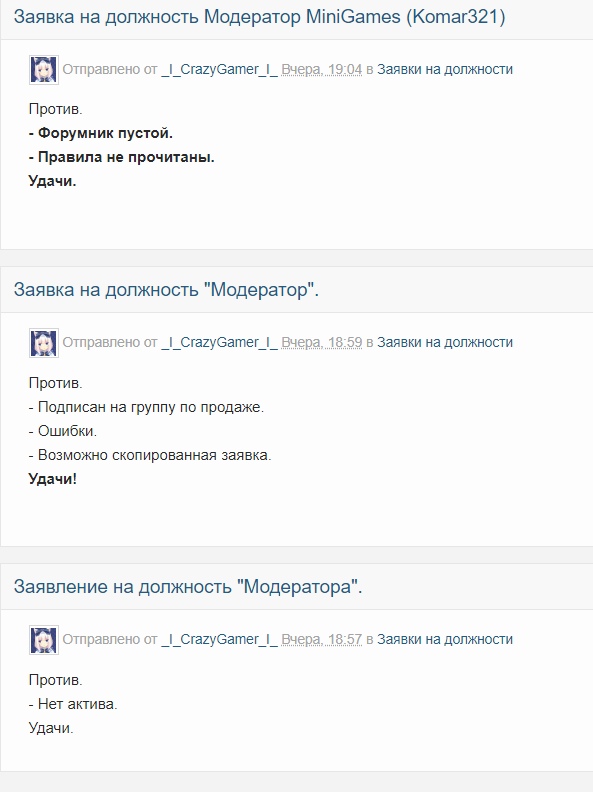Click the timestamp Вчера, 18:57

coord(322,639)
